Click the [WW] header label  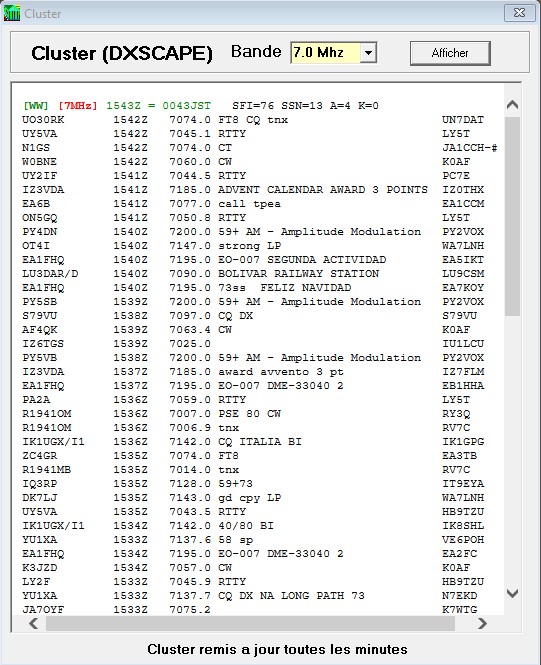click(36, 106)
